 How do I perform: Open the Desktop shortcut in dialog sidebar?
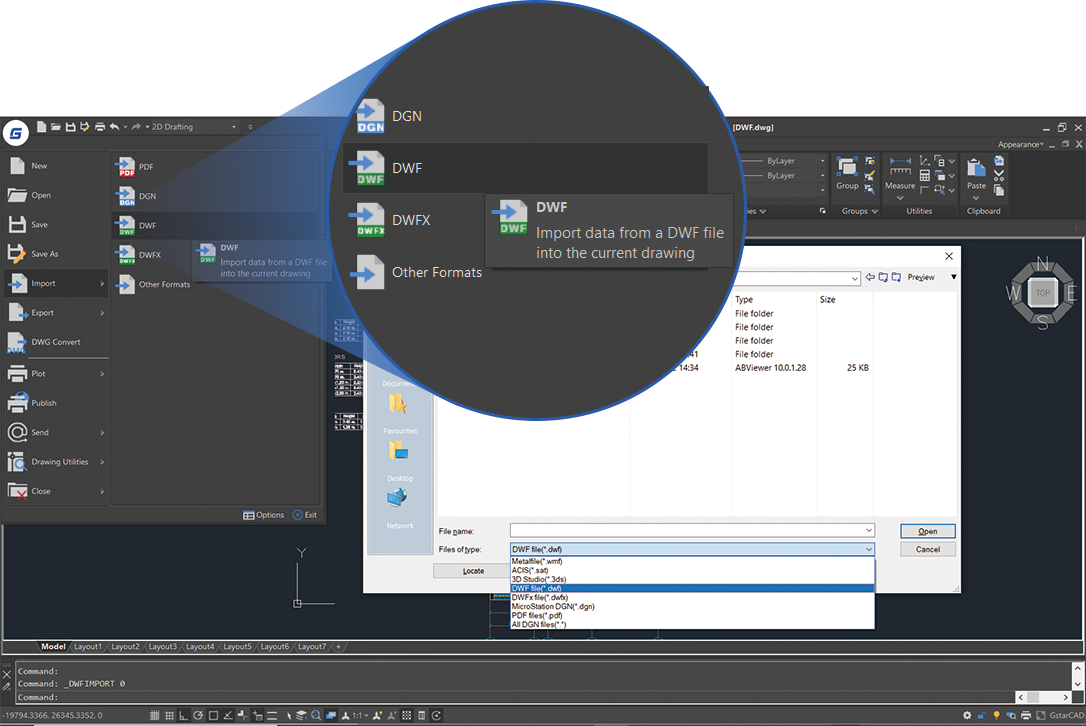click(x=399, y=462)
